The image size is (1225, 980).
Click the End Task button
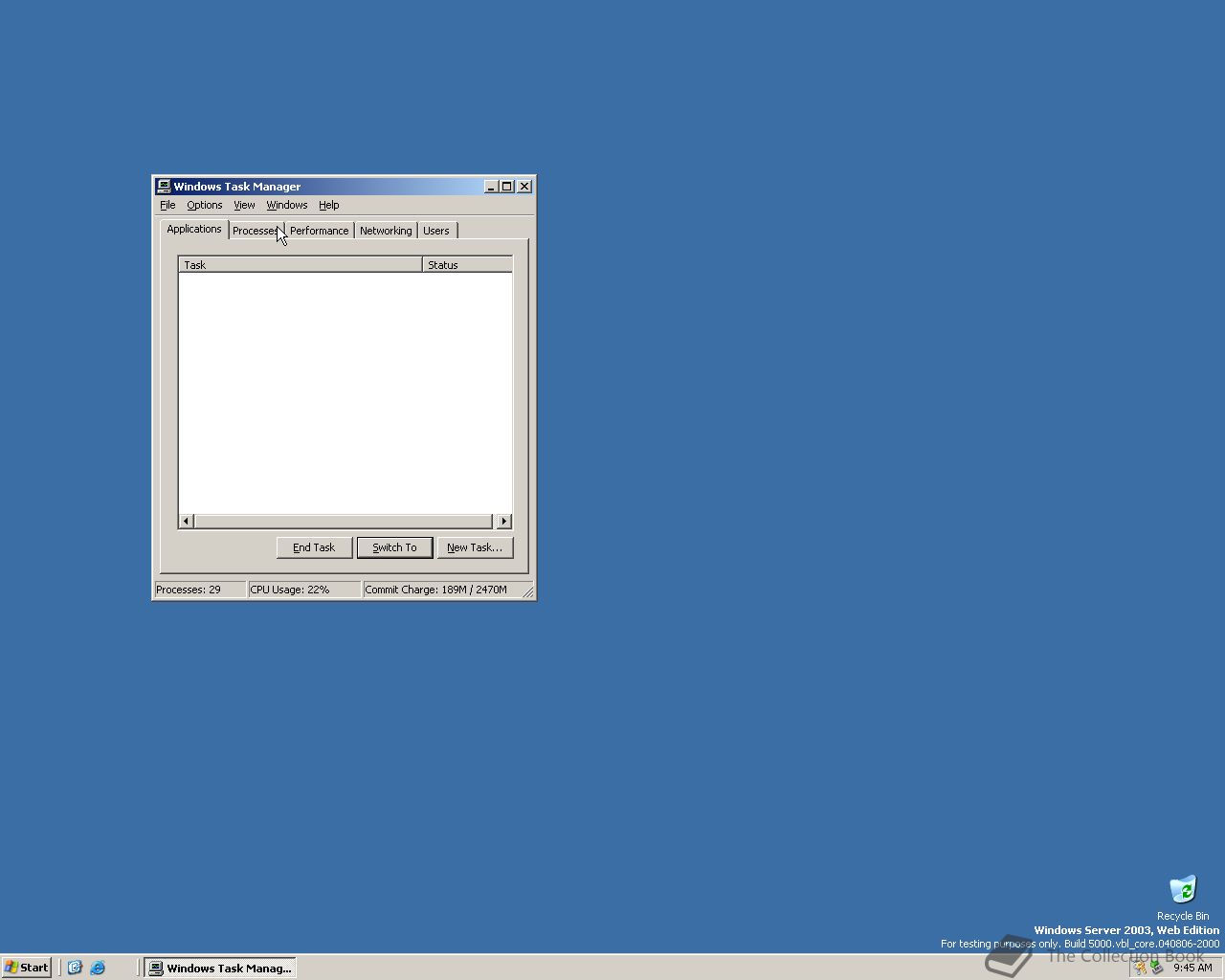[314, 547]
